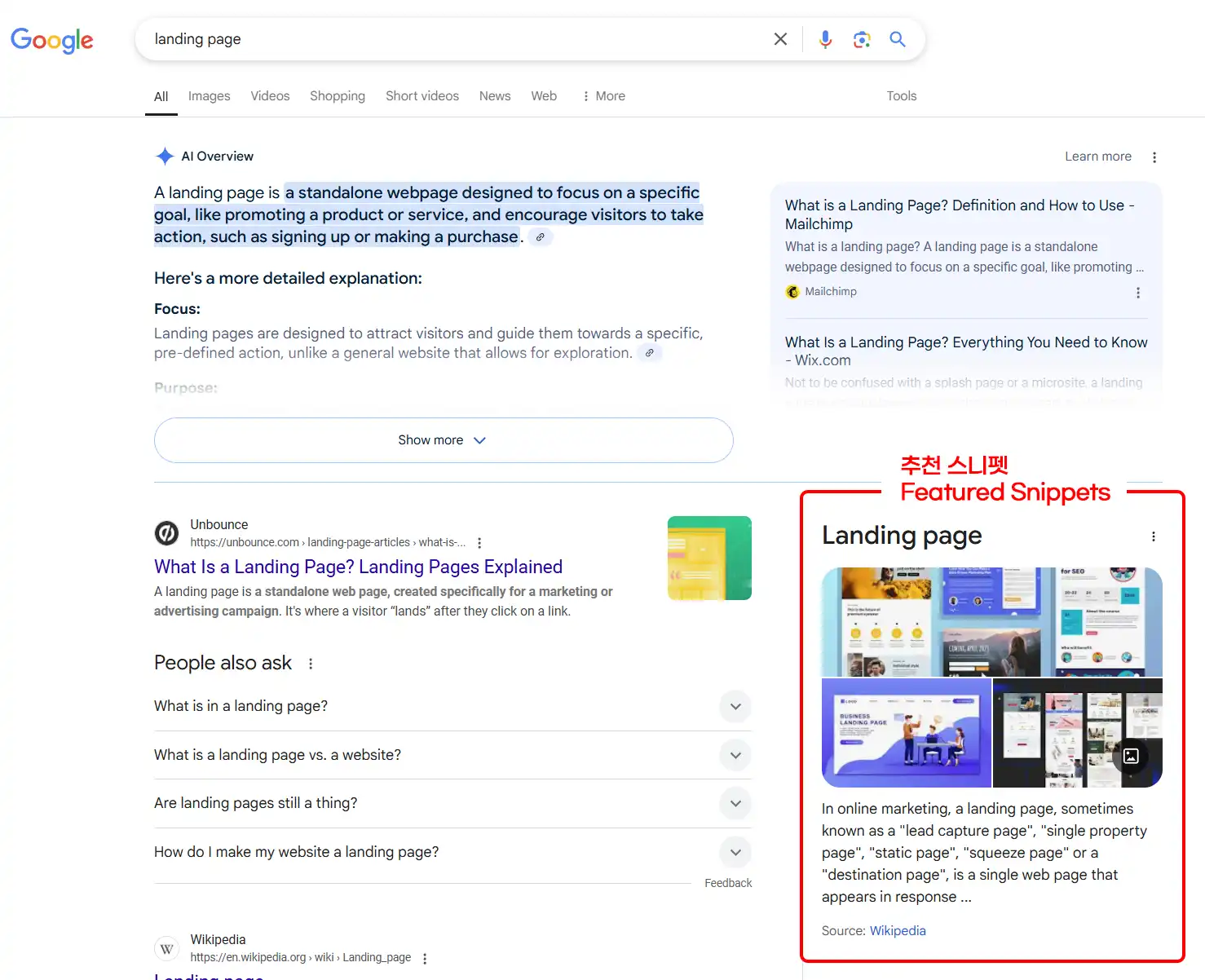Click the Wikipedia favicon next to the result
The width and height of the screenshot is (1205, 980).
[x=166, y=947]
